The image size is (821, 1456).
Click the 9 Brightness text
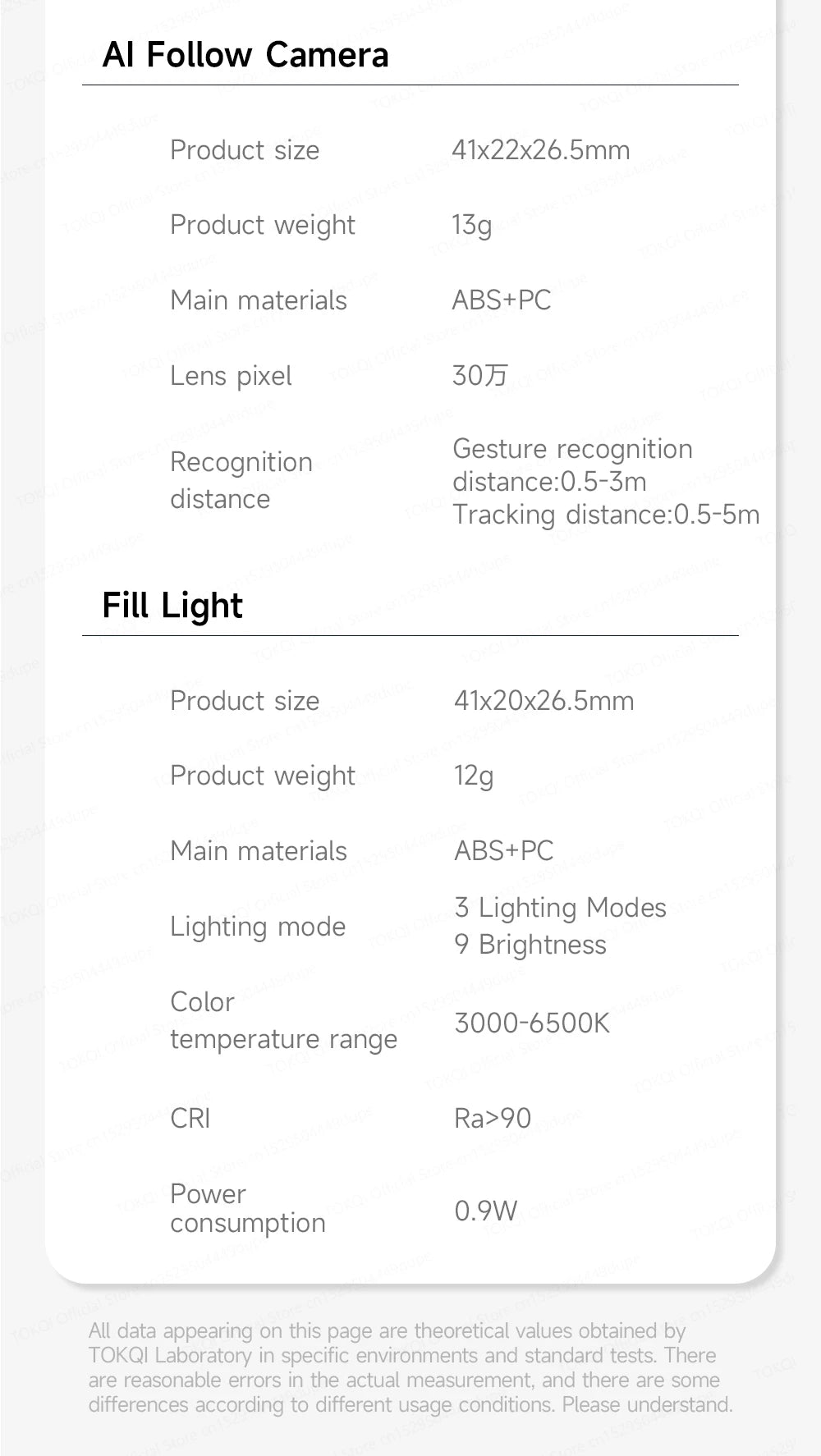tap(530, 945)
